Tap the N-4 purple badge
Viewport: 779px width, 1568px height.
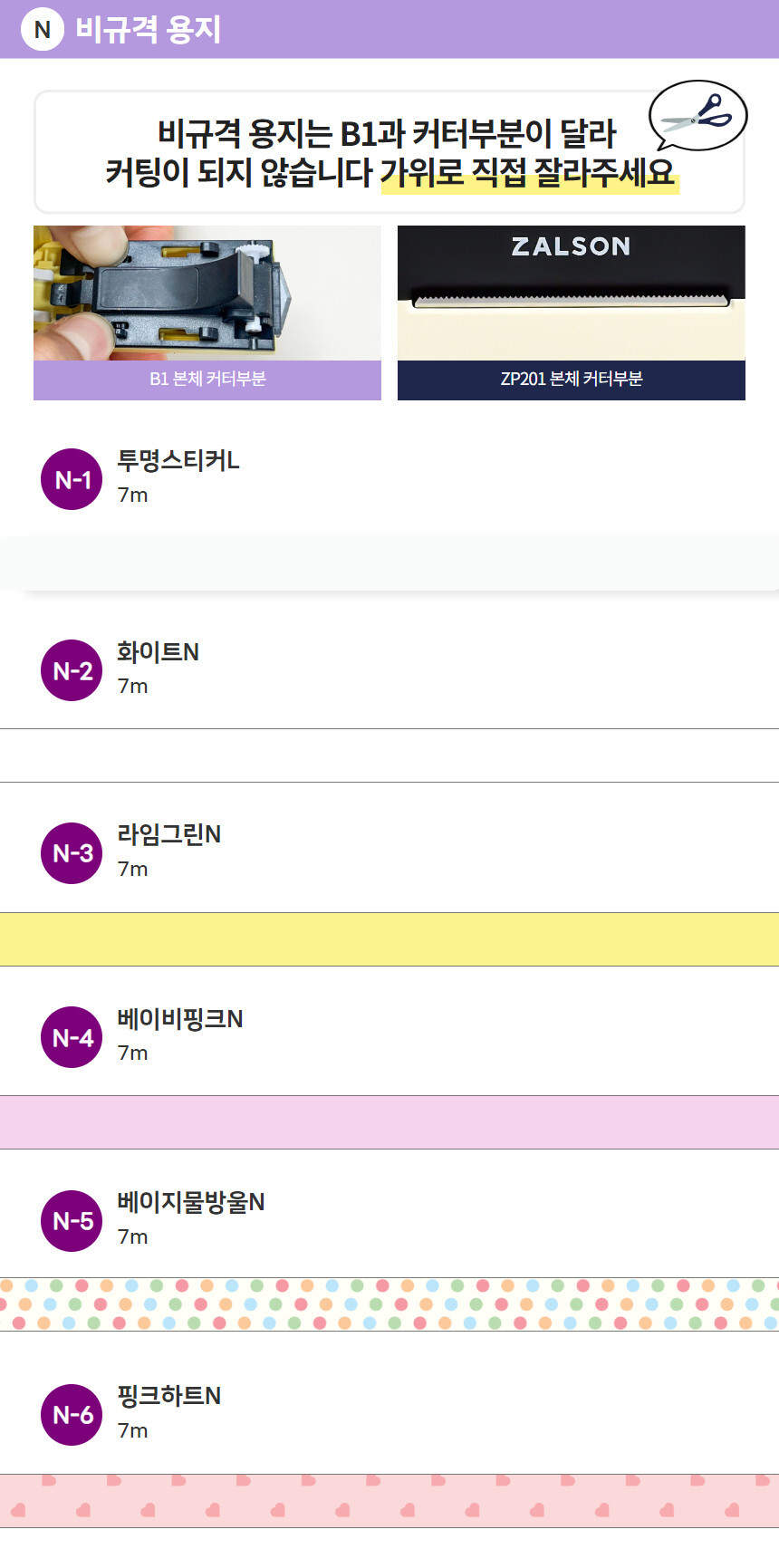coord(72,1037)
